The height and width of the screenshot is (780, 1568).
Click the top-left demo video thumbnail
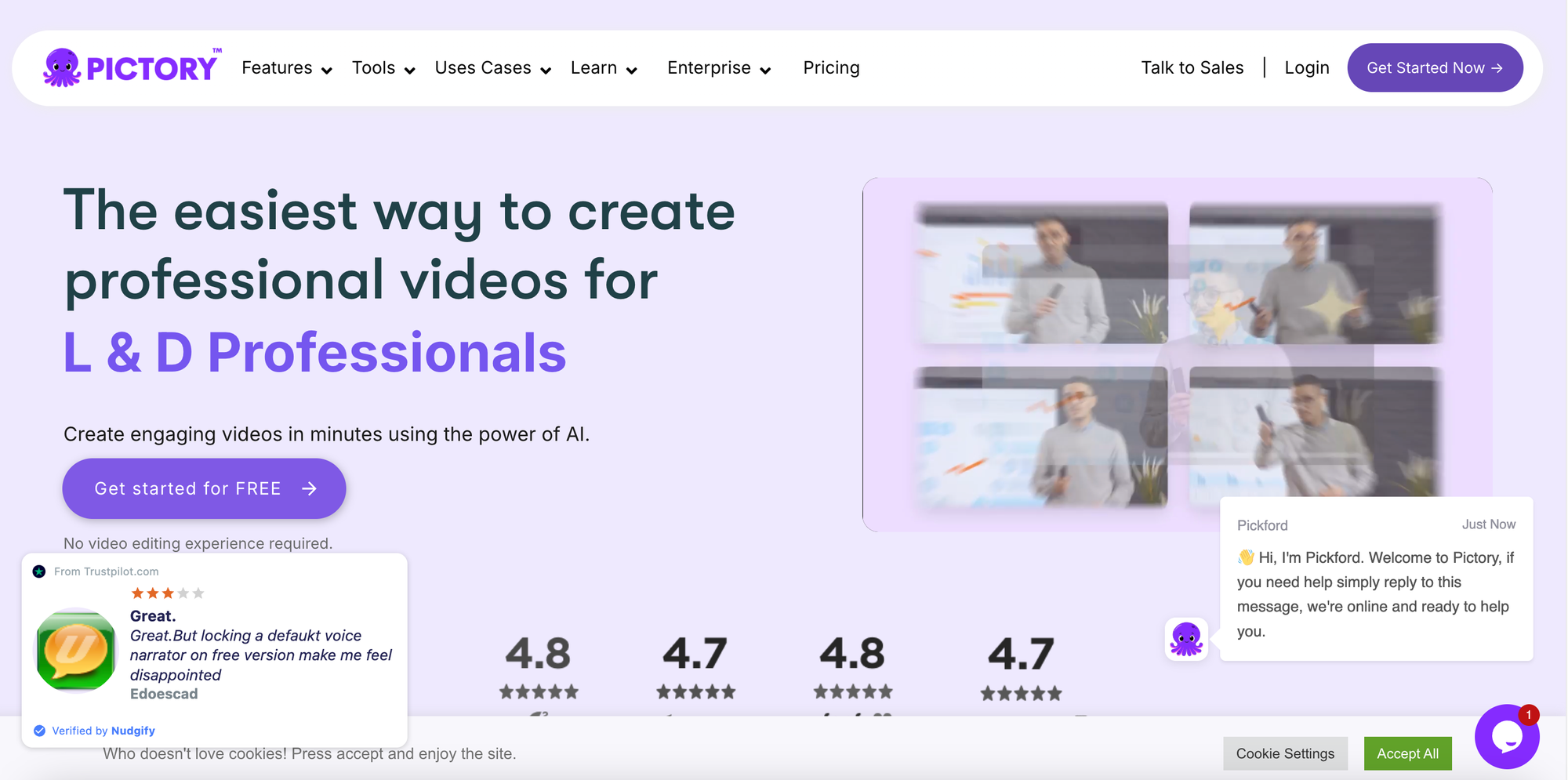tap(1041, 273)
